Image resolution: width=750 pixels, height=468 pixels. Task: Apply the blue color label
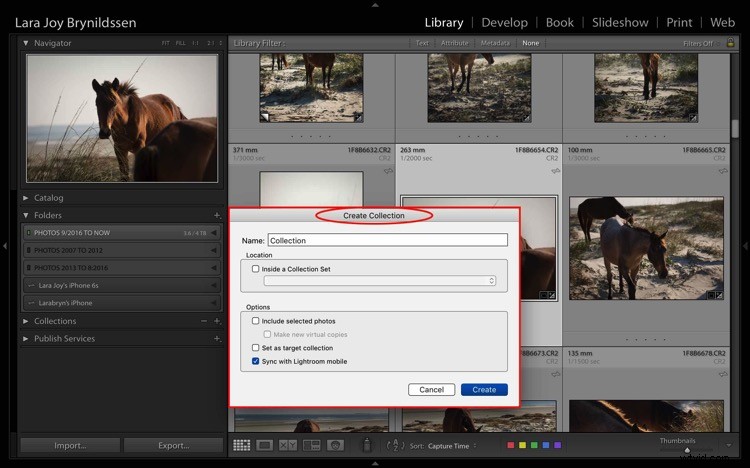(x=546, y=445)
